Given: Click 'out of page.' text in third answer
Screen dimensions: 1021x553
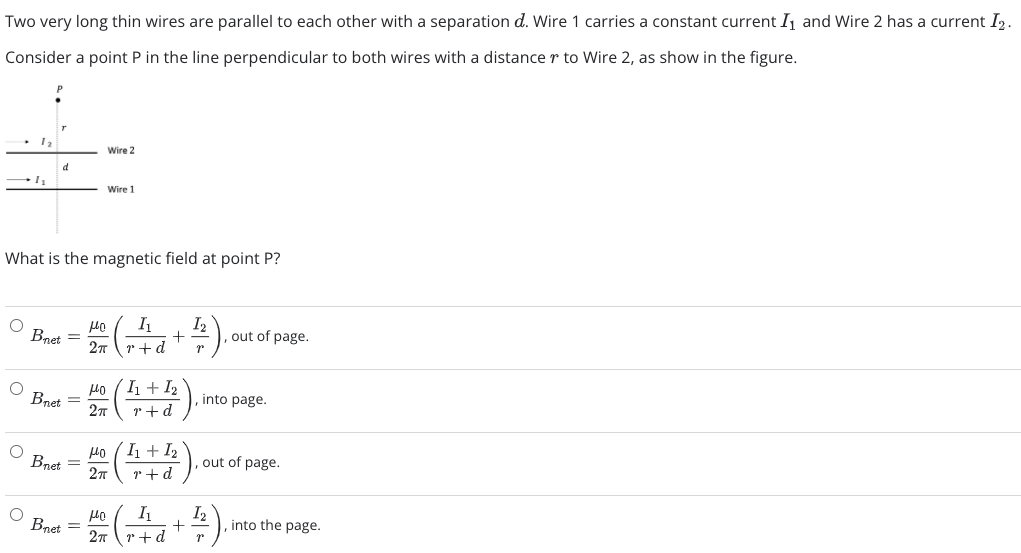Looking at the screenshot, I should pos(241,462).
